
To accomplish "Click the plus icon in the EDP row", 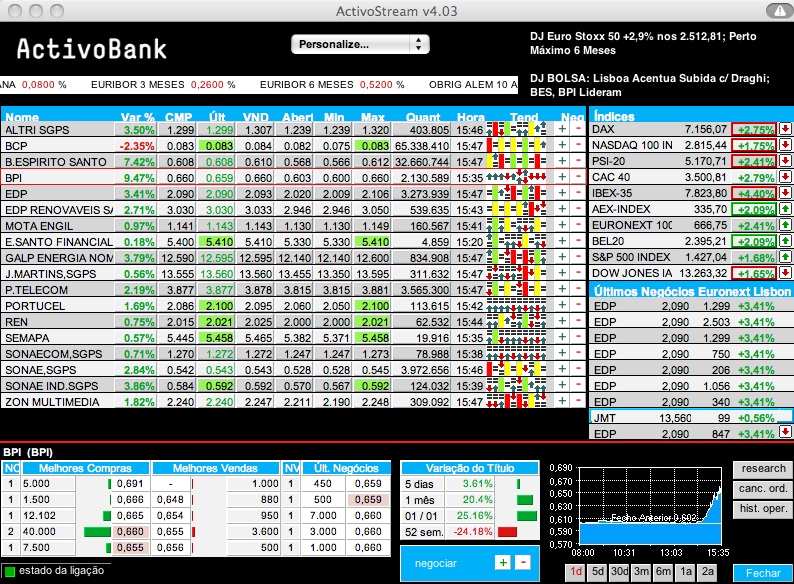I will tap(562, 193).
